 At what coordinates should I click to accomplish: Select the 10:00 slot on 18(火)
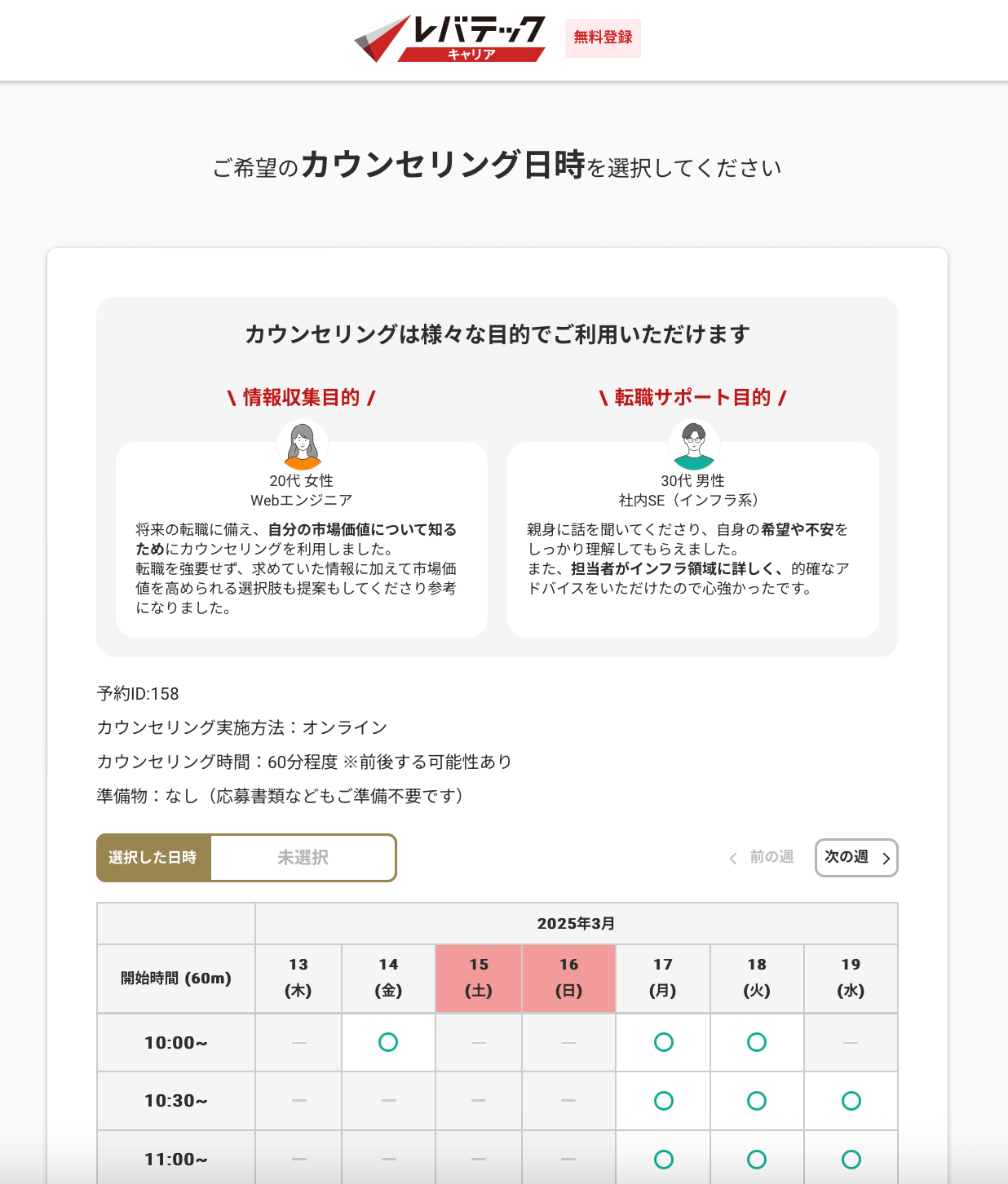[x=757, y=1042]
